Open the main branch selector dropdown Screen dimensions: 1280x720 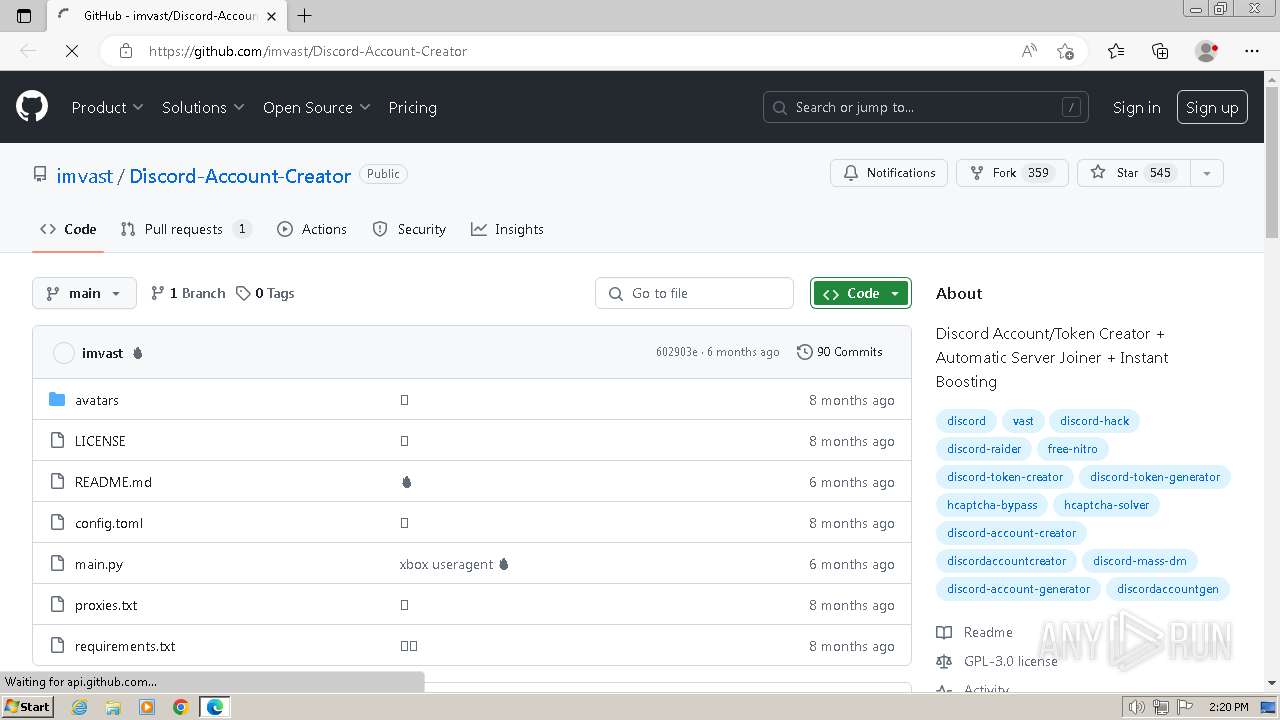click(84, 293)
